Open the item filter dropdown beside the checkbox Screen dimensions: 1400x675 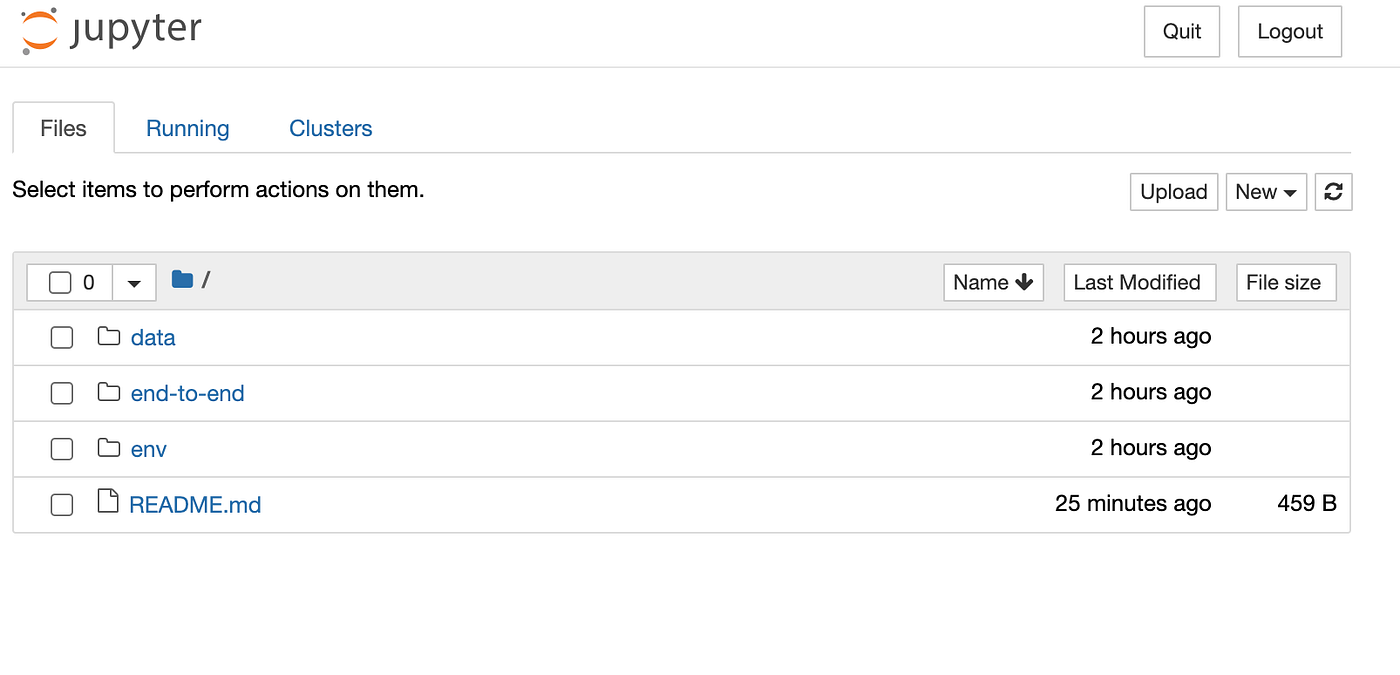tap(133, 282)
